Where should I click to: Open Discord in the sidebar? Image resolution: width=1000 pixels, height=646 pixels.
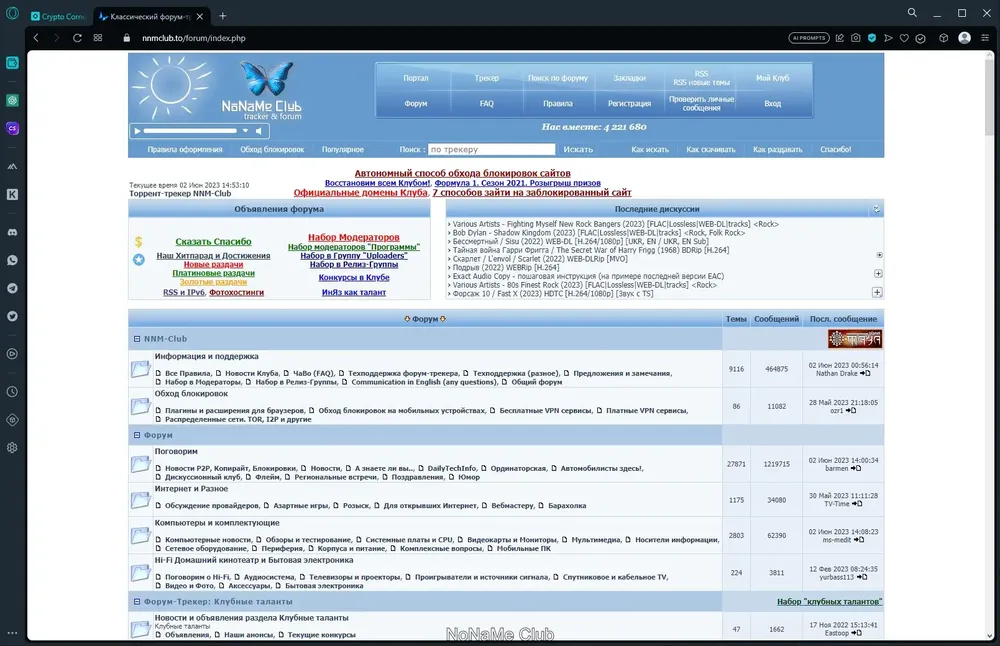pyautogui.click(x=12, y=232)
